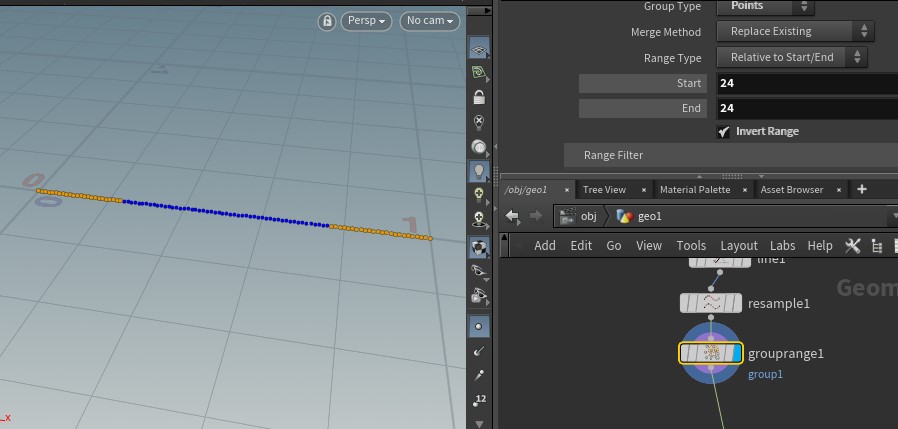The height and width of the screenshot is (429, 898).
Task: Toggle the display materials checker sphere icon
Action: point(479,247)
